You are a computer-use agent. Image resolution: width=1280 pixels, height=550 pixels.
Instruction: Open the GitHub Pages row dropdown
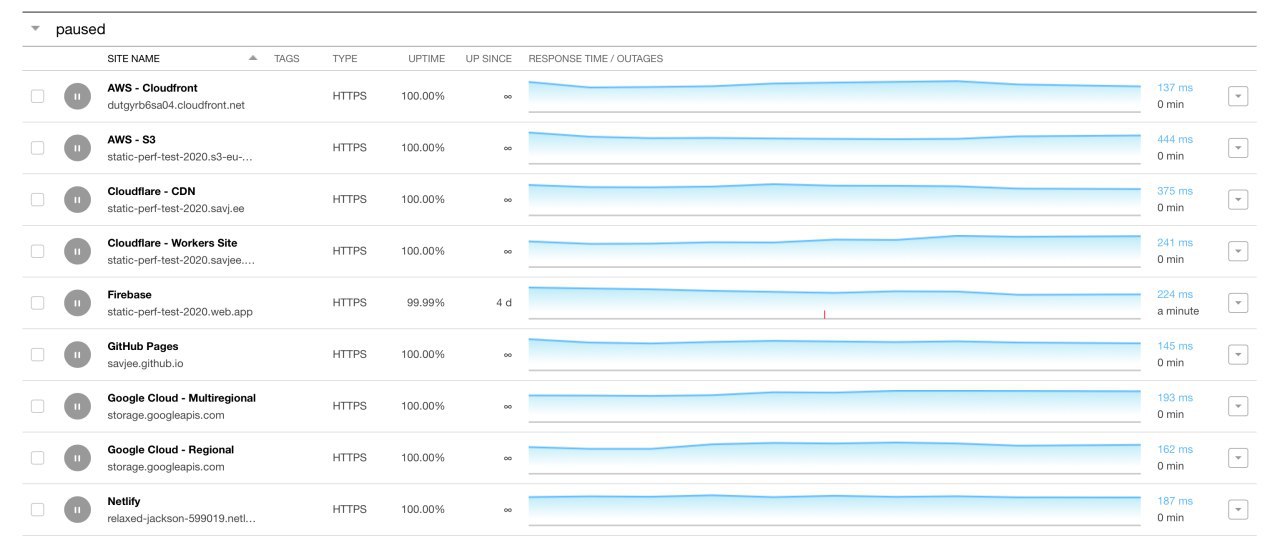[1237, 354]
